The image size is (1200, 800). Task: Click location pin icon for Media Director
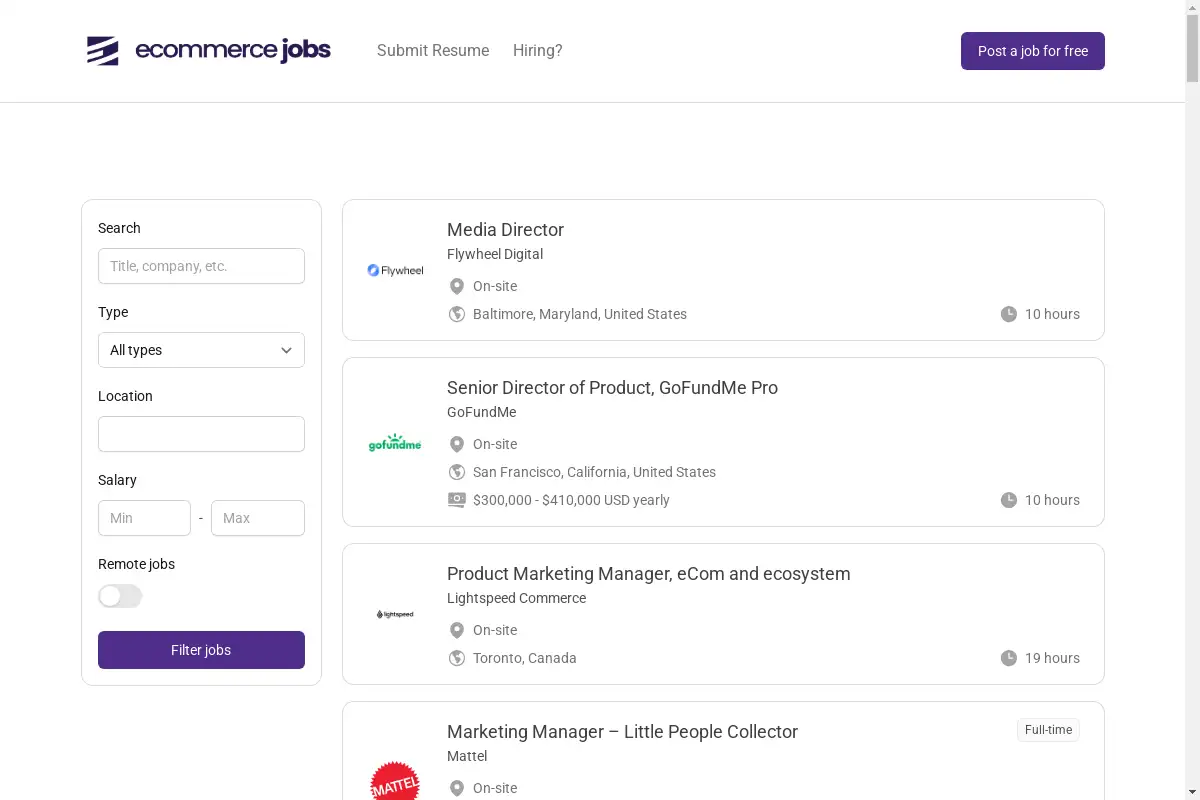[x=457, y=286]
